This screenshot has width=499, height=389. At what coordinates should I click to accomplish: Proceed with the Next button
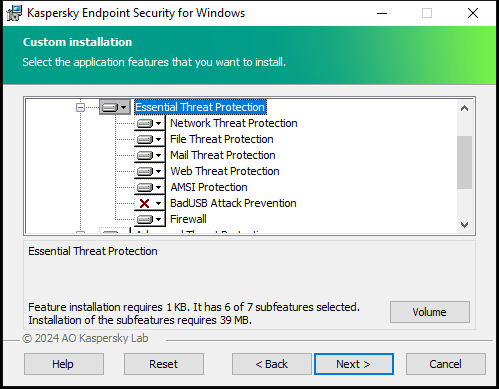pos(354,364)
